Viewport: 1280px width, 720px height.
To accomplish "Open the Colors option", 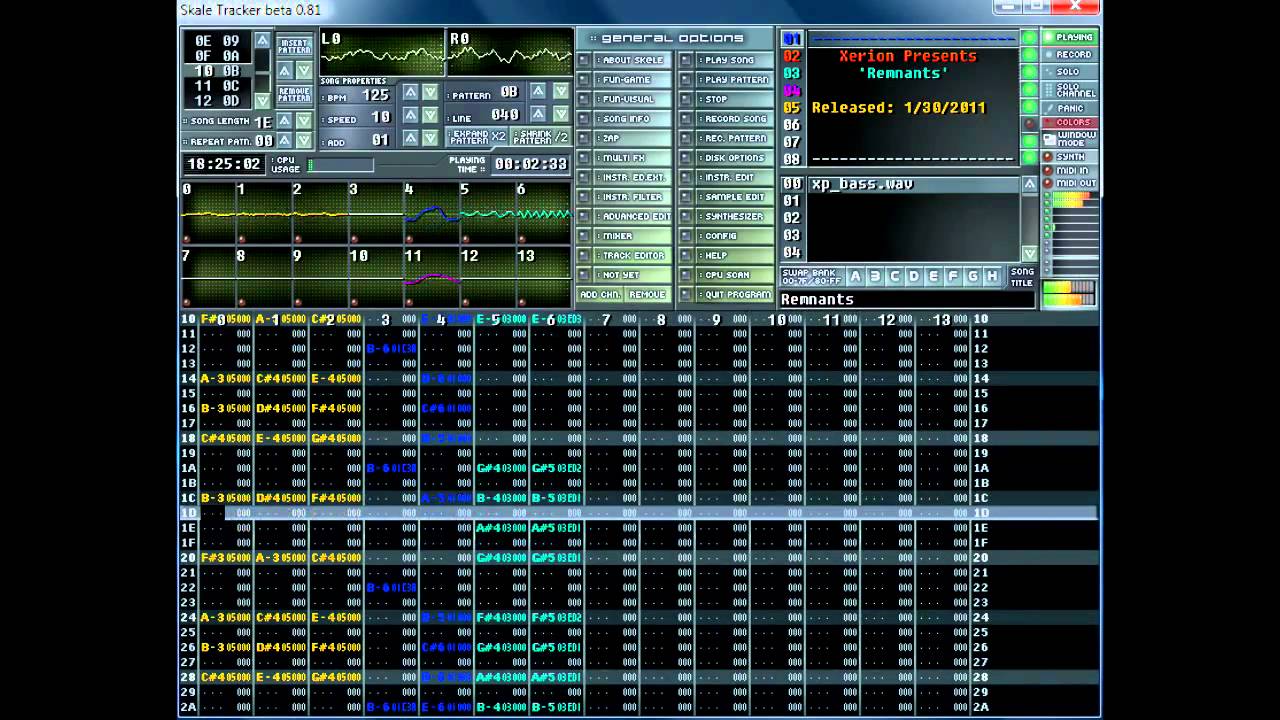I will coord(1069,123).
